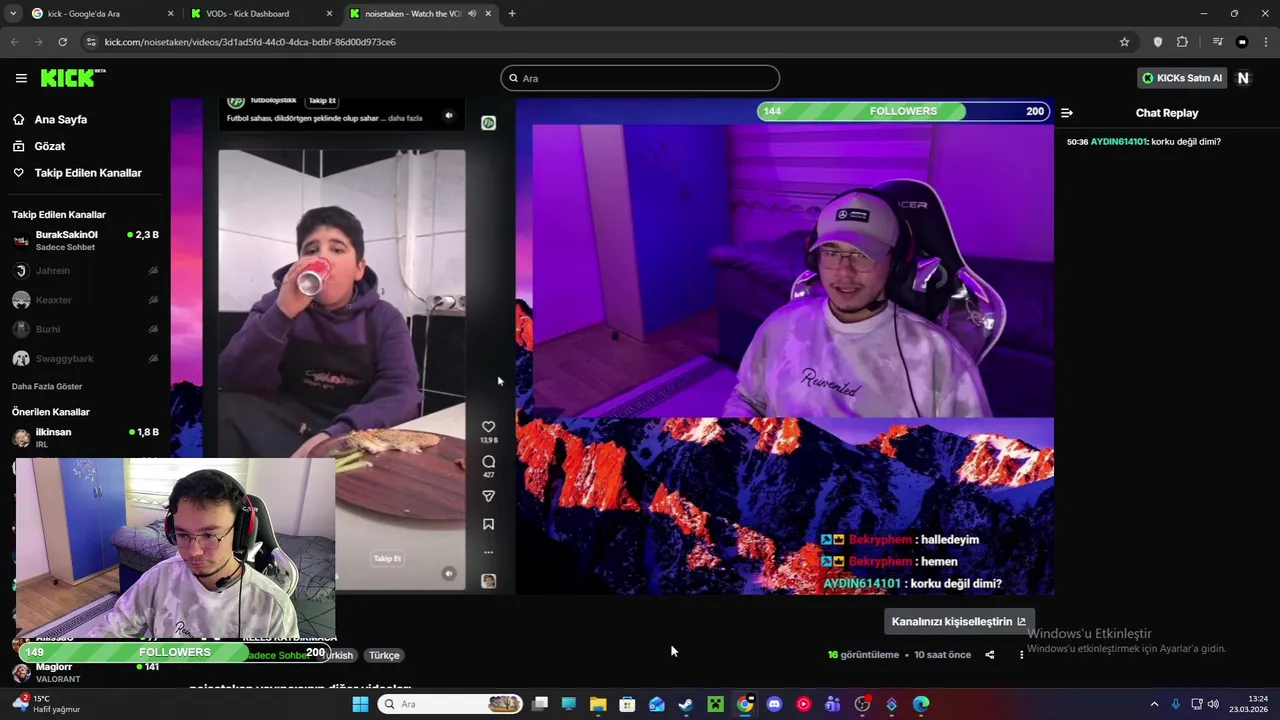Expand Daha Fazla Göster list
This screenshot has height=720, width=1280.
pos(47,386)
